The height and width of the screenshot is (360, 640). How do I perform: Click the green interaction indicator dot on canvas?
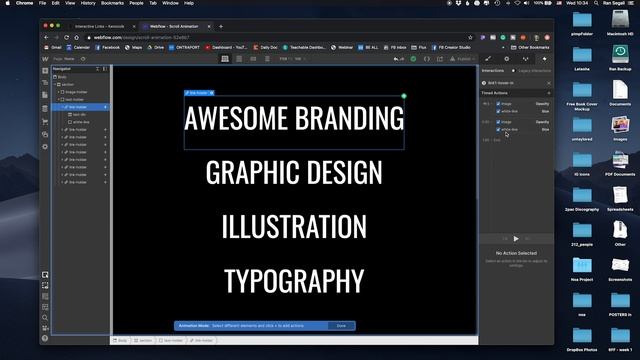(x=404, y=96)
